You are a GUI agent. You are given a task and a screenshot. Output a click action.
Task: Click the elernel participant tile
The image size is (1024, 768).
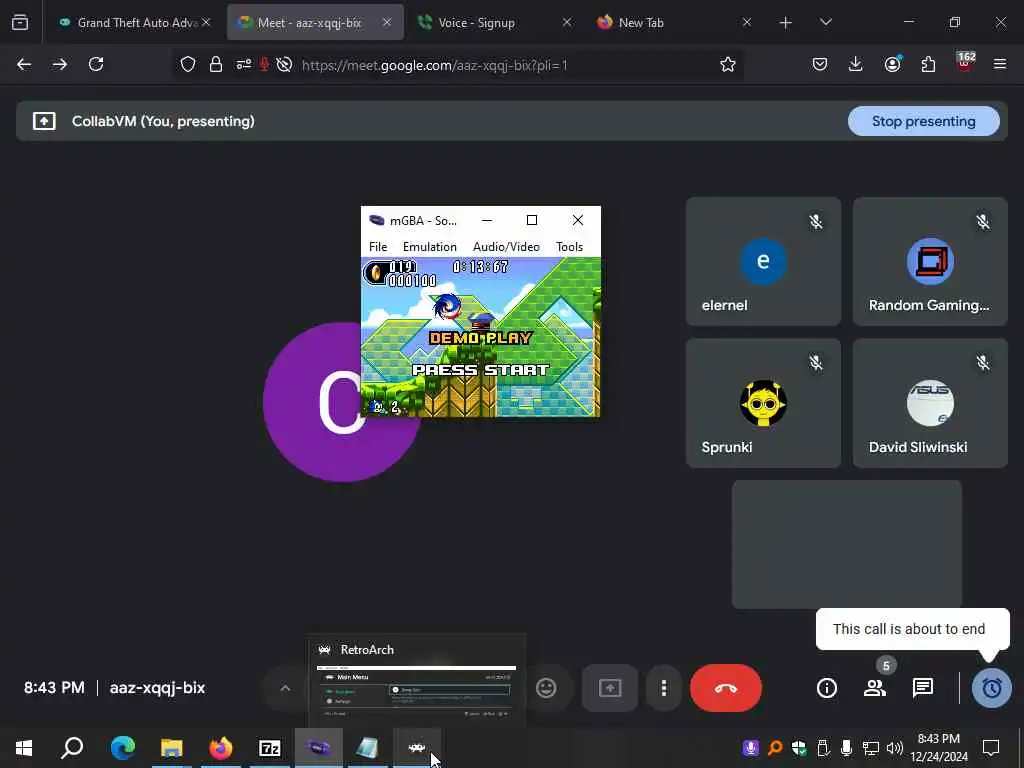pos(763,261)
